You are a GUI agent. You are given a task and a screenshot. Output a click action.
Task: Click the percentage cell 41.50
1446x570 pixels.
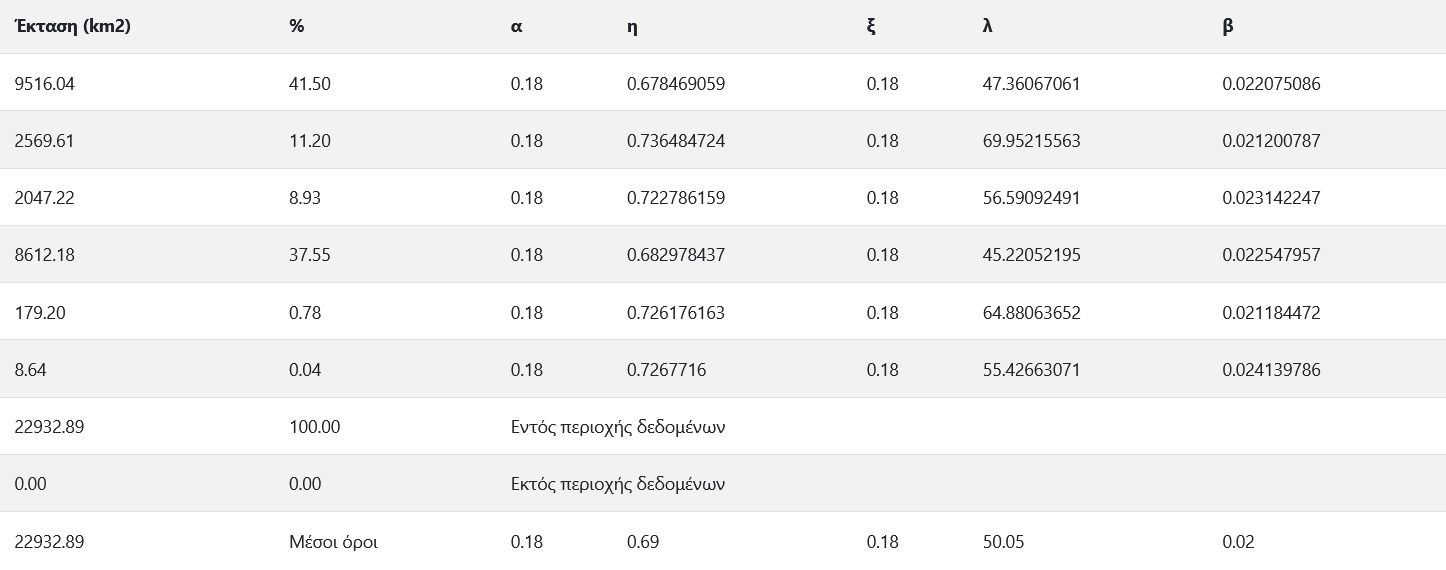click(x=309, y=84)
